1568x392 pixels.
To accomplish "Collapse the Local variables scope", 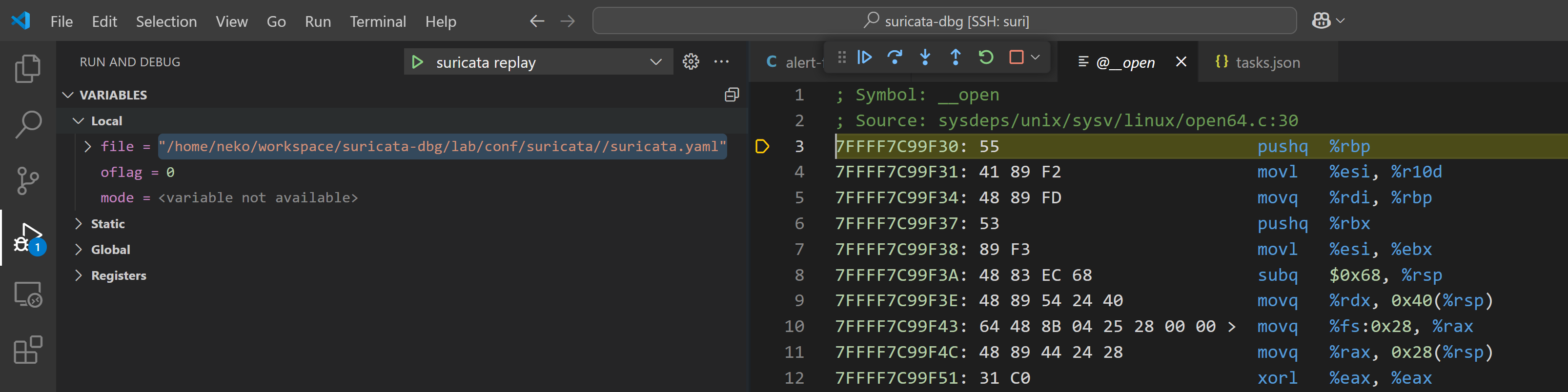I will click(79, 121).
